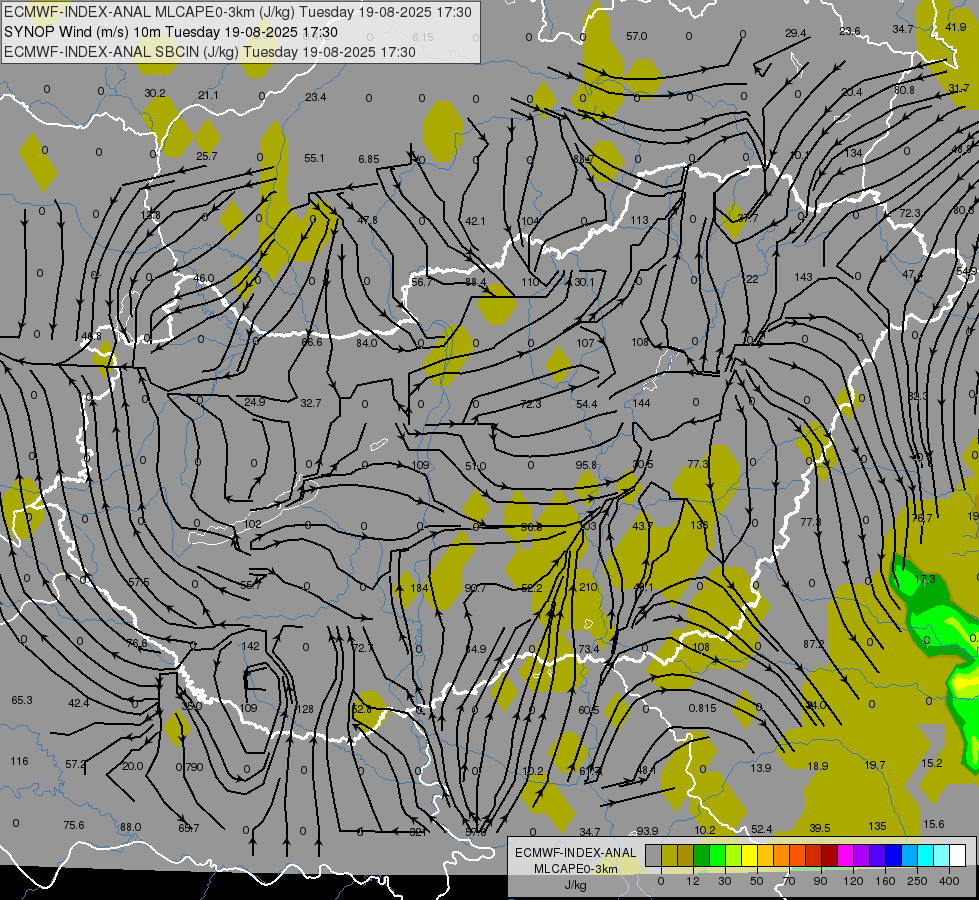Click the map value 32.7
This screenshot has width=979, height=900.
(x=310, y=403)
